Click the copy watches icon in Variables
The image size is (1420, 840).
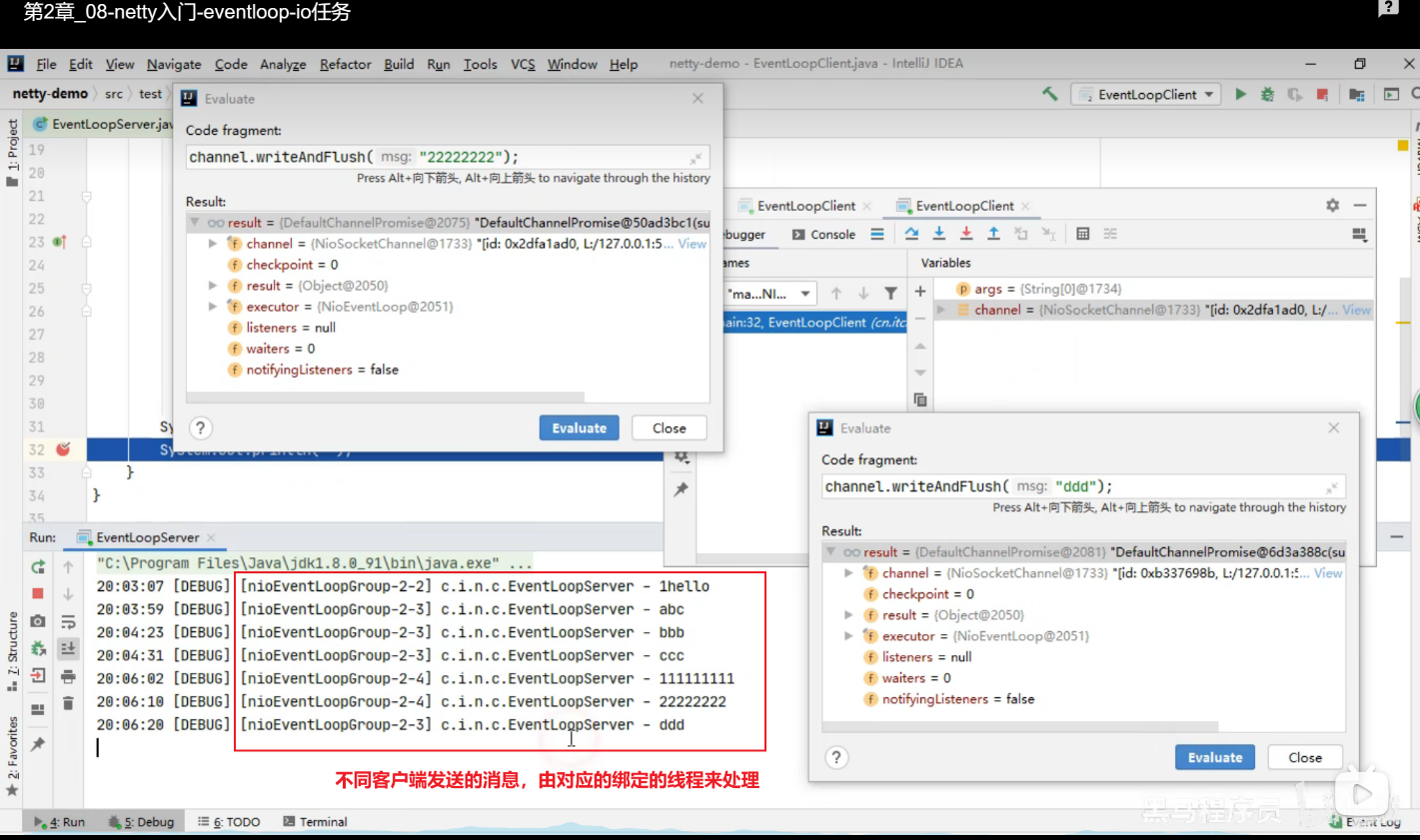[920, 400]
